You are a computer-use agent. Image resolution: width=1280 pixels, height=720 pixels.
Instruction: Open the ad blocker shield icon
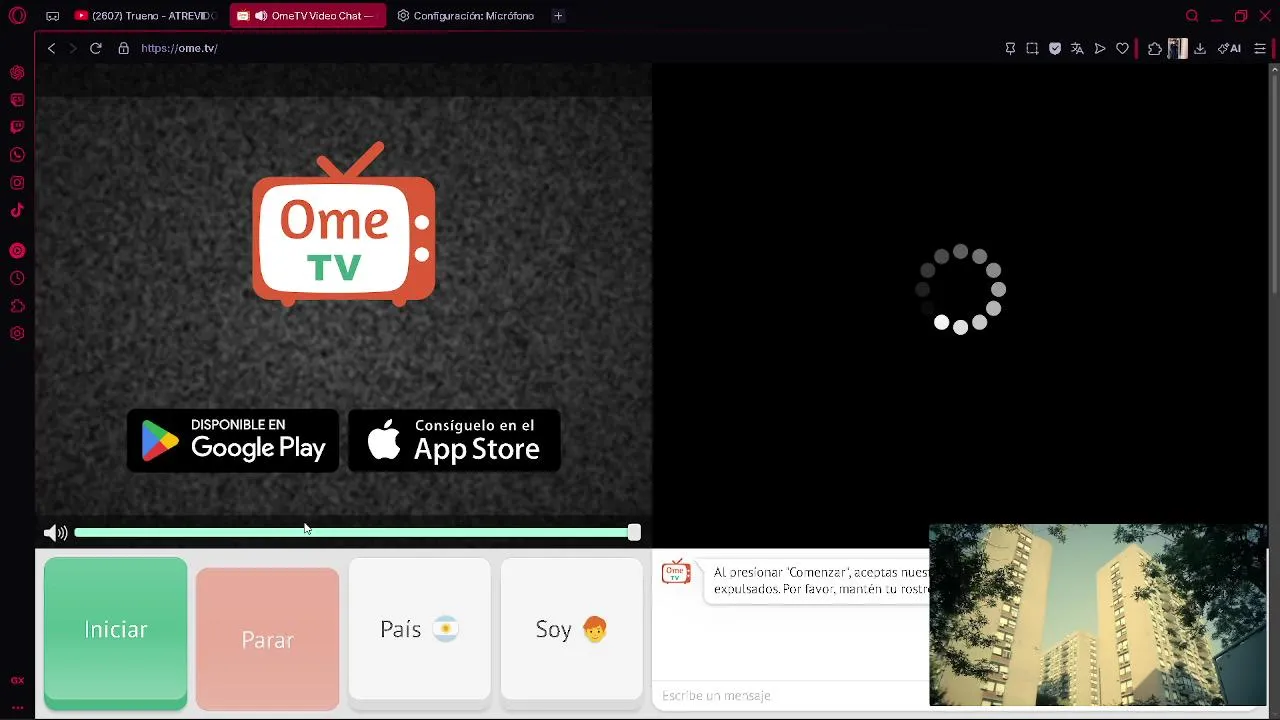point(1055,48)
